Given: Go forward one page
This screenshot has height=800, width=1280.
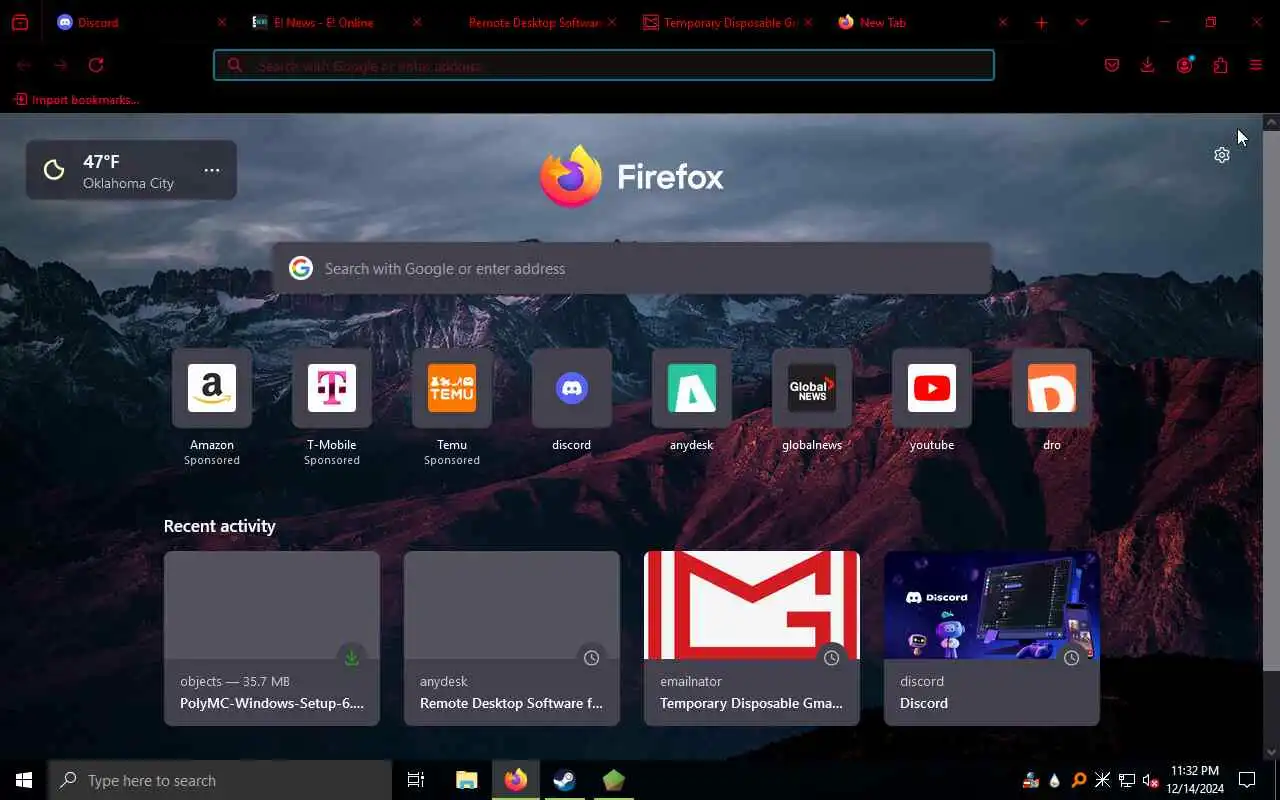Looking at the screenshot, I should point(60,65).
